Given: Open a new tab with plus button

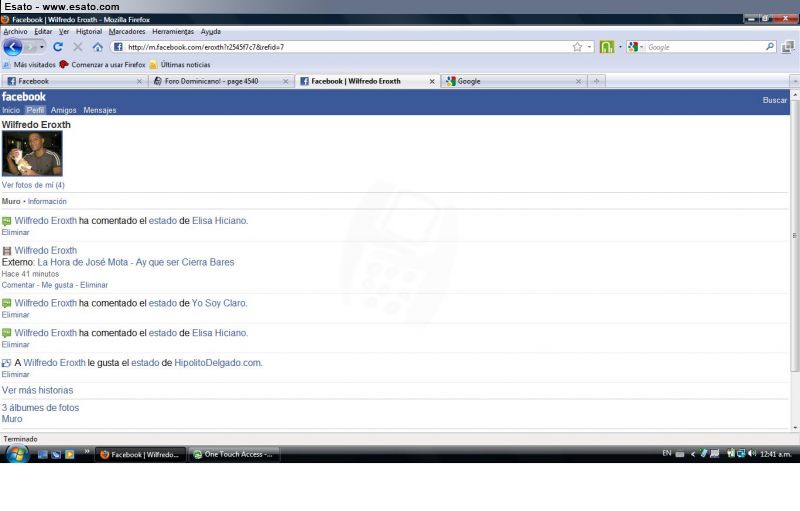Looking at the screenshot, I should [x=597, y=81].
